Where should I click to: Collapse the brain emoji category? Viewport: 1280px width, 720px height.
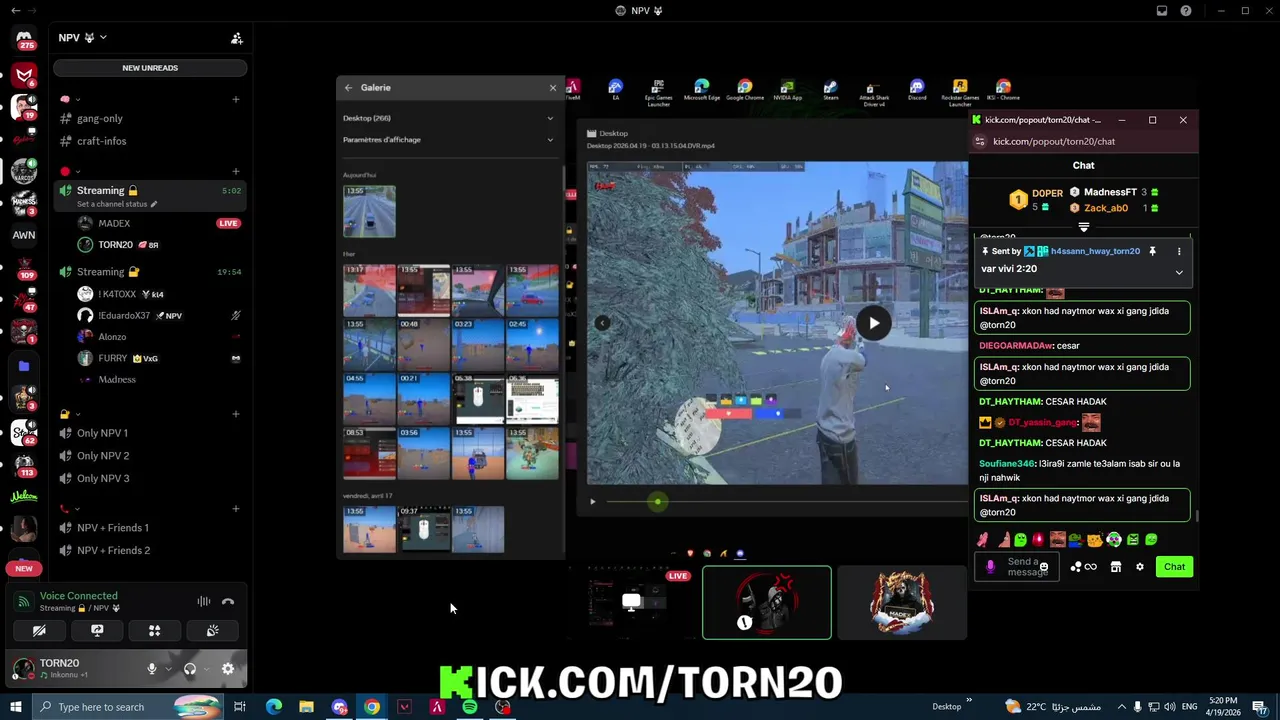pos(70,99)
